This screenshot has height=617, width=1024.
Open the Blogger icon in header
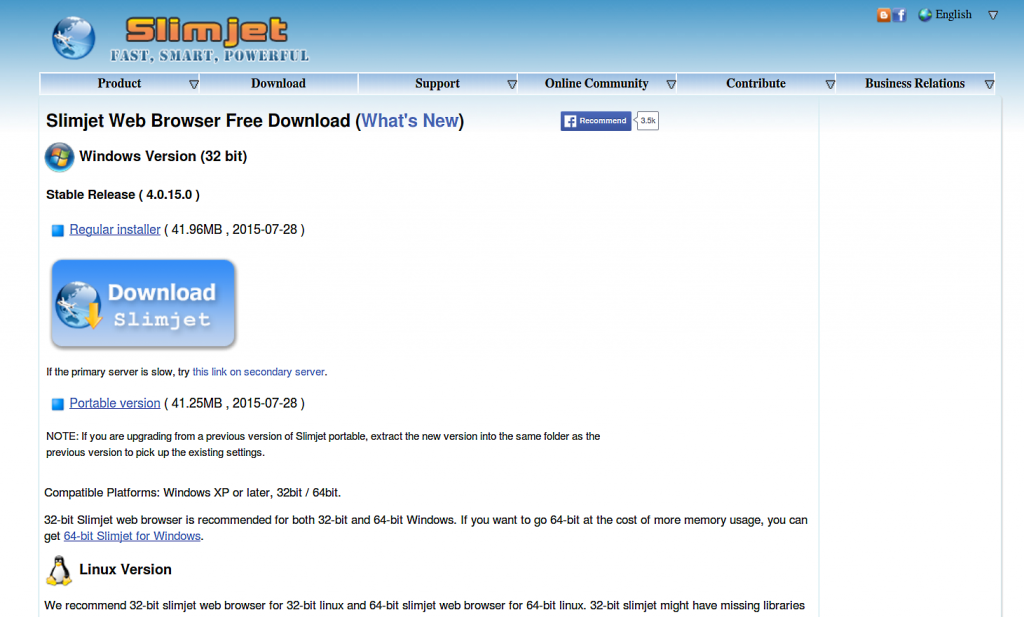(883, 15)
